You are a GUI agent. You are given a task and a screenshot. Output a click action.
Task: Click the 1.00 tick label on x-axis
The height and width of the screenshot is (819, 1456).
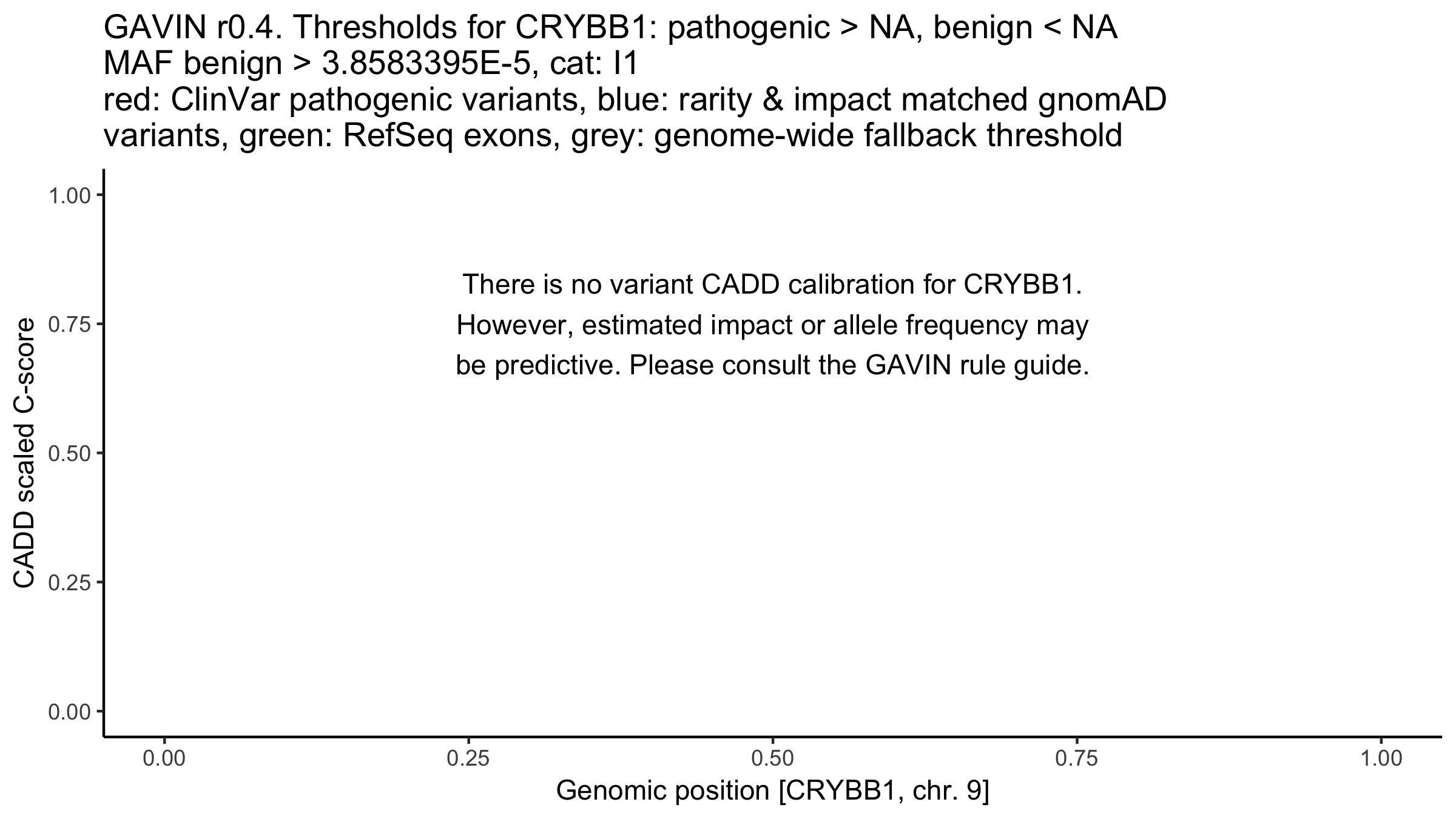coord(1381,759)
